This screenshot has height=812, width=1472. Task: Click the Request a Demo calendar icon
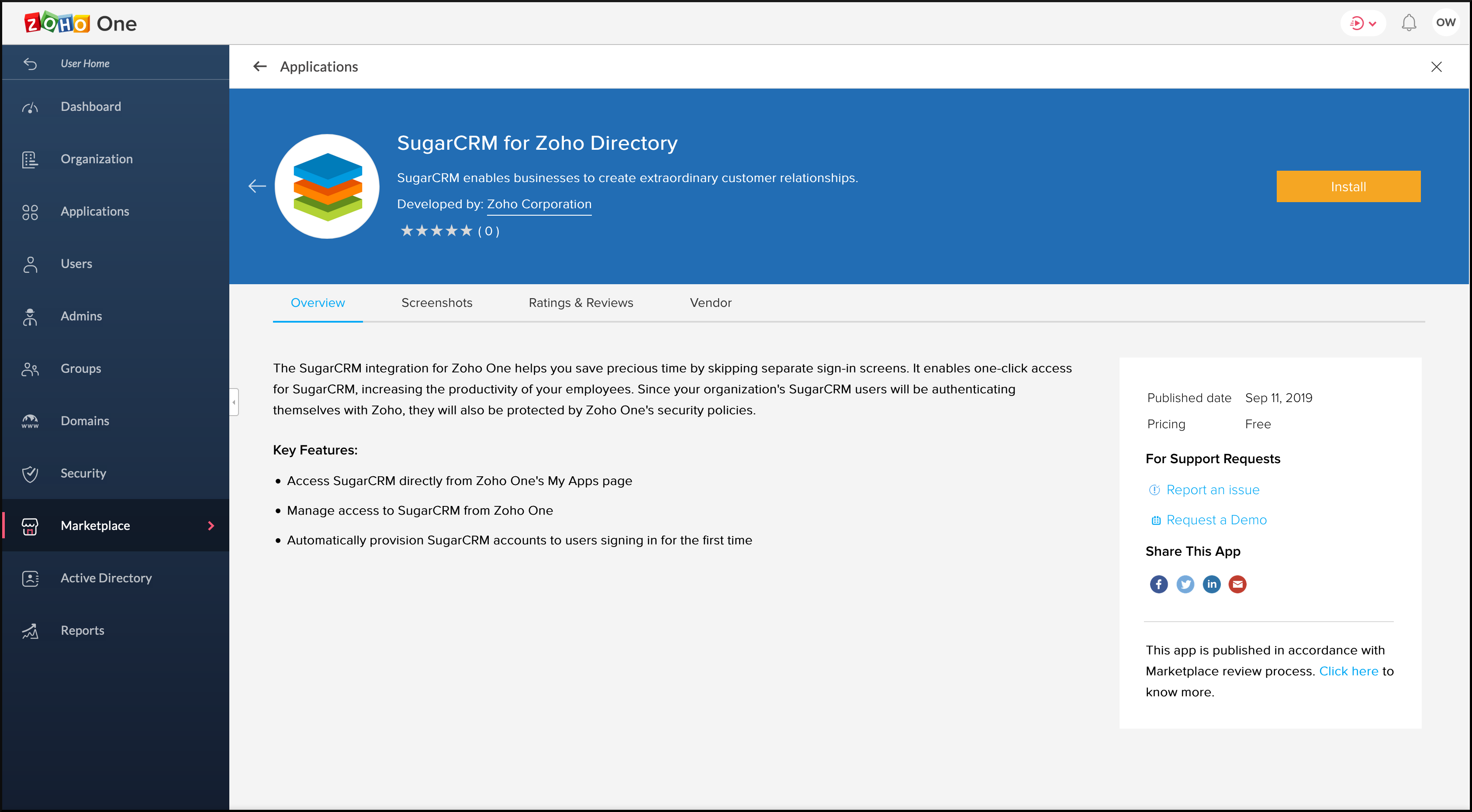(x=1155, y=520)
